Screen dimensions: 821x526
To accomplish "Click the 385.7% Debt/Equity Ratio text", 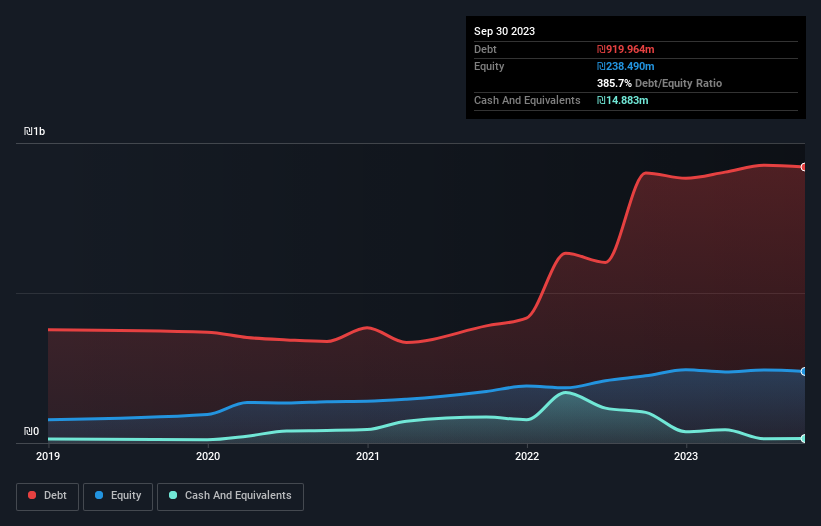I will [x=659, y=83].
